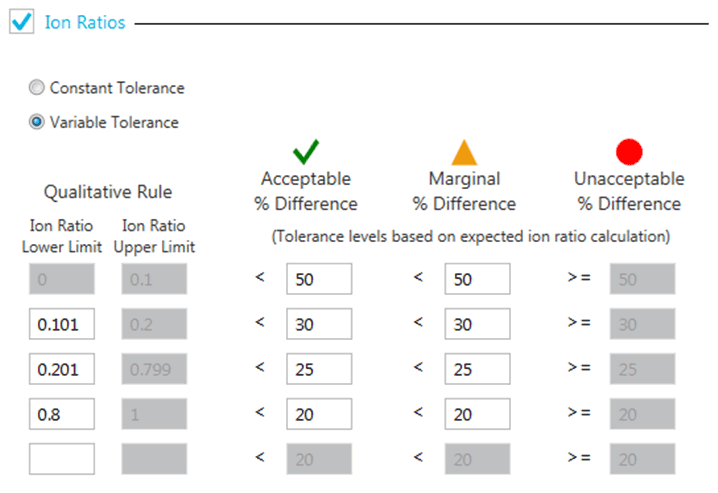Image resolution: width=718 pixels, height=493 pixels.
Task: Select the Constant Tolerance radio button
Action: 37,88
